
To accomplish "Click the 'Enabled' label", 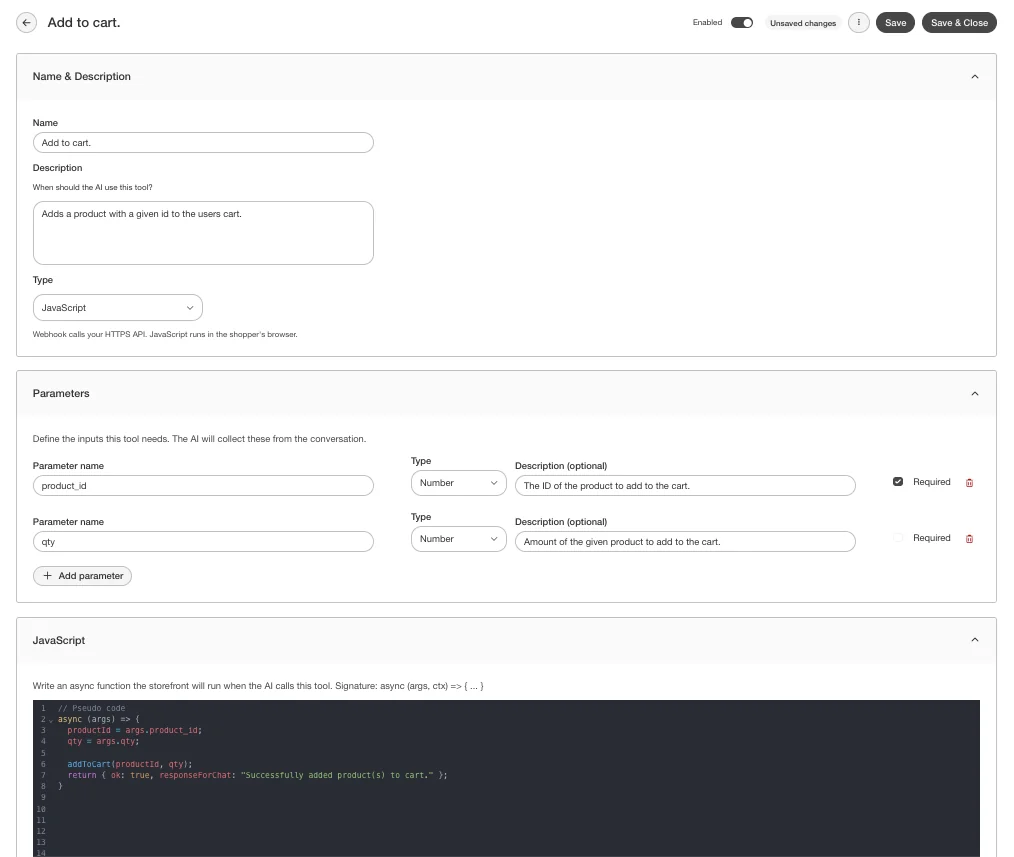I will click(707, 23).
